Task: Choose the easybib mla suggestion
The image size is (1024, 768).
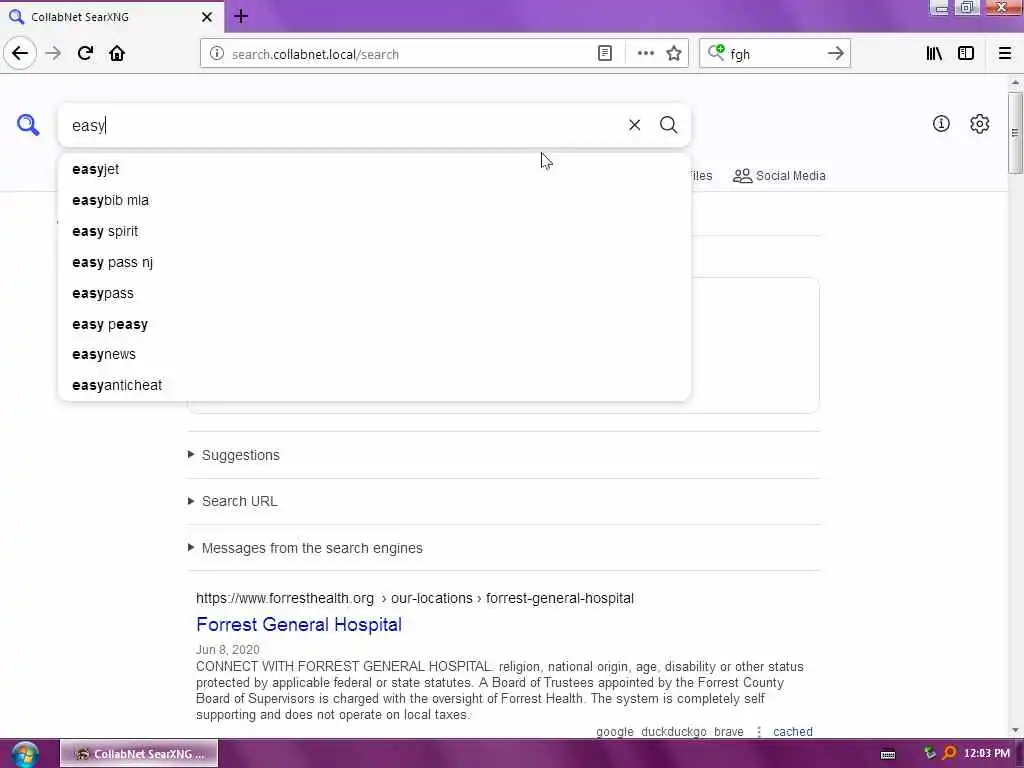Action: click(374, 200)
